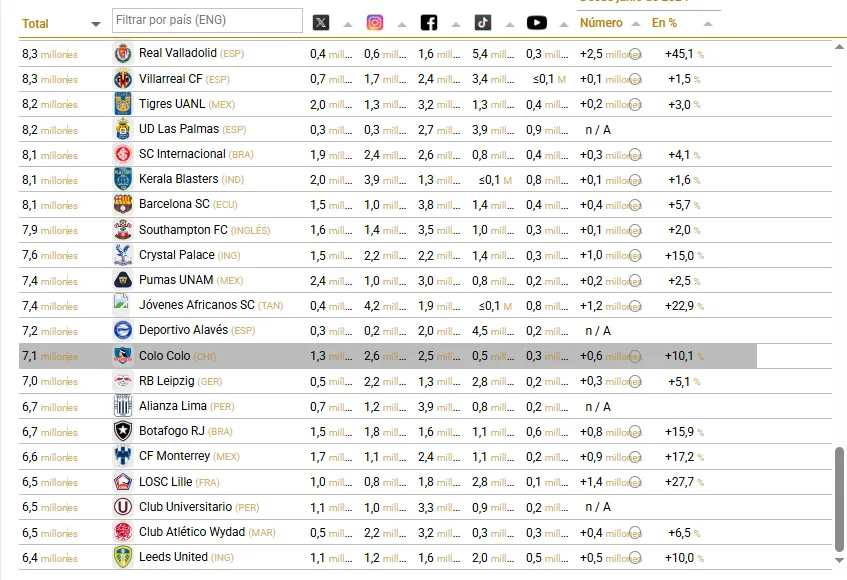This screenshot has height=580, width=847.
Task: Click sort arrow beside the TikTok icon
Action: pyautogui.click(x=509, y=24)
